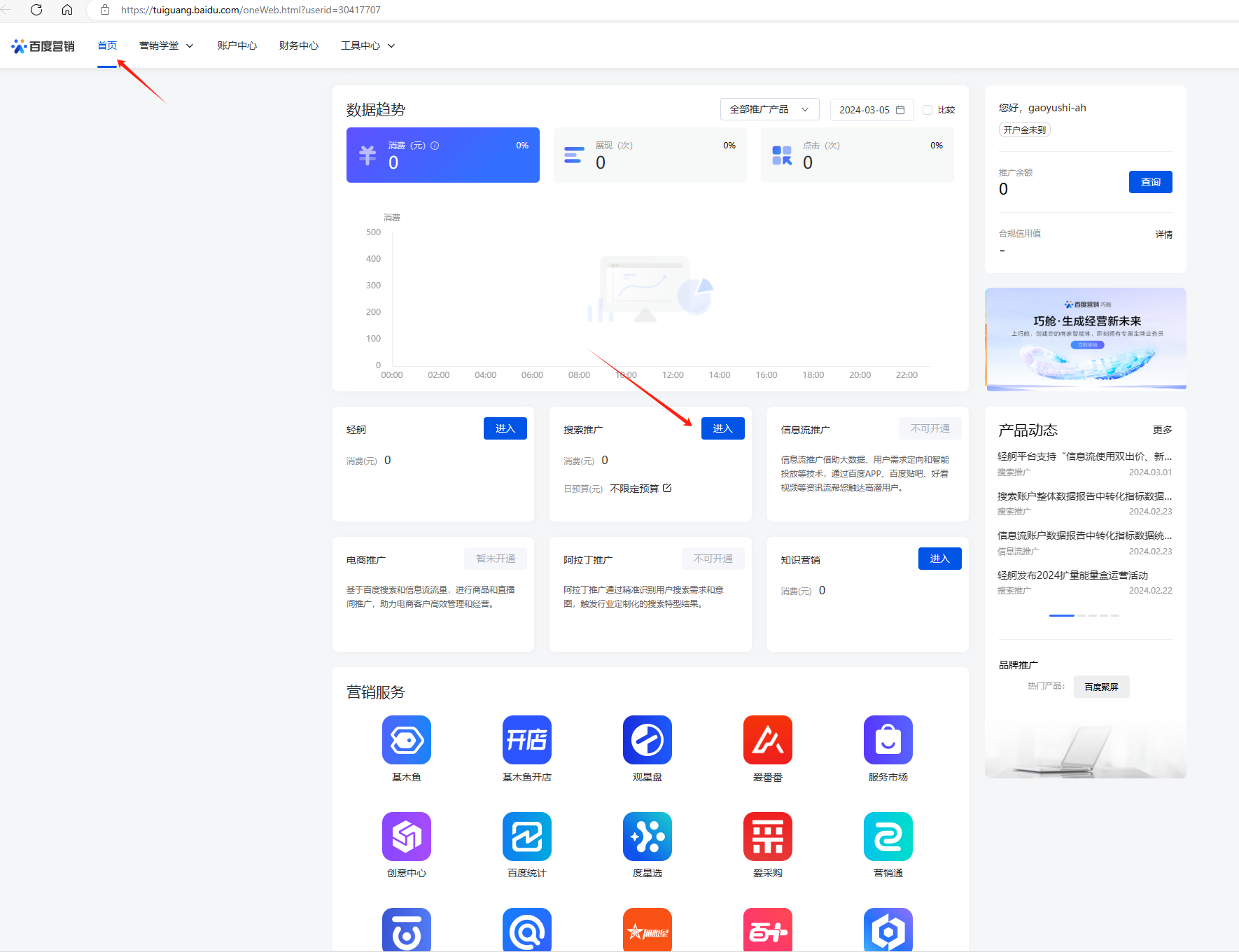The width and height of the screenshot is (1239, 952).
Task: Open the 服务市场 shopping bag icon
Action: (888, 740)
